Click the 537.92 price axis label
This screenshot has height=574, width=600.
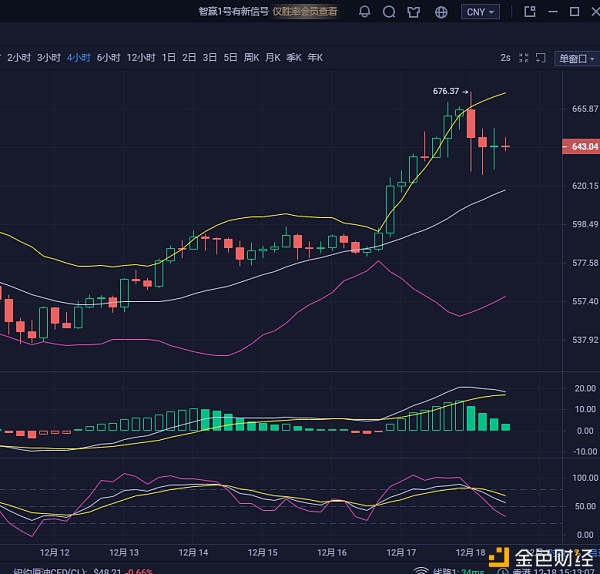(x=585, y=340)
